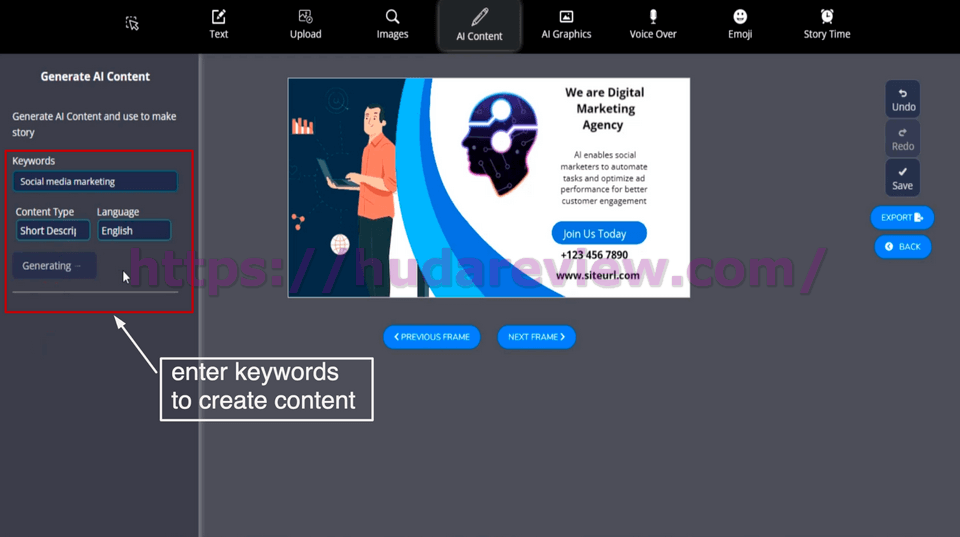
Task: Open the Text tool
Action: pyautogui.click(x=218, y=24)
